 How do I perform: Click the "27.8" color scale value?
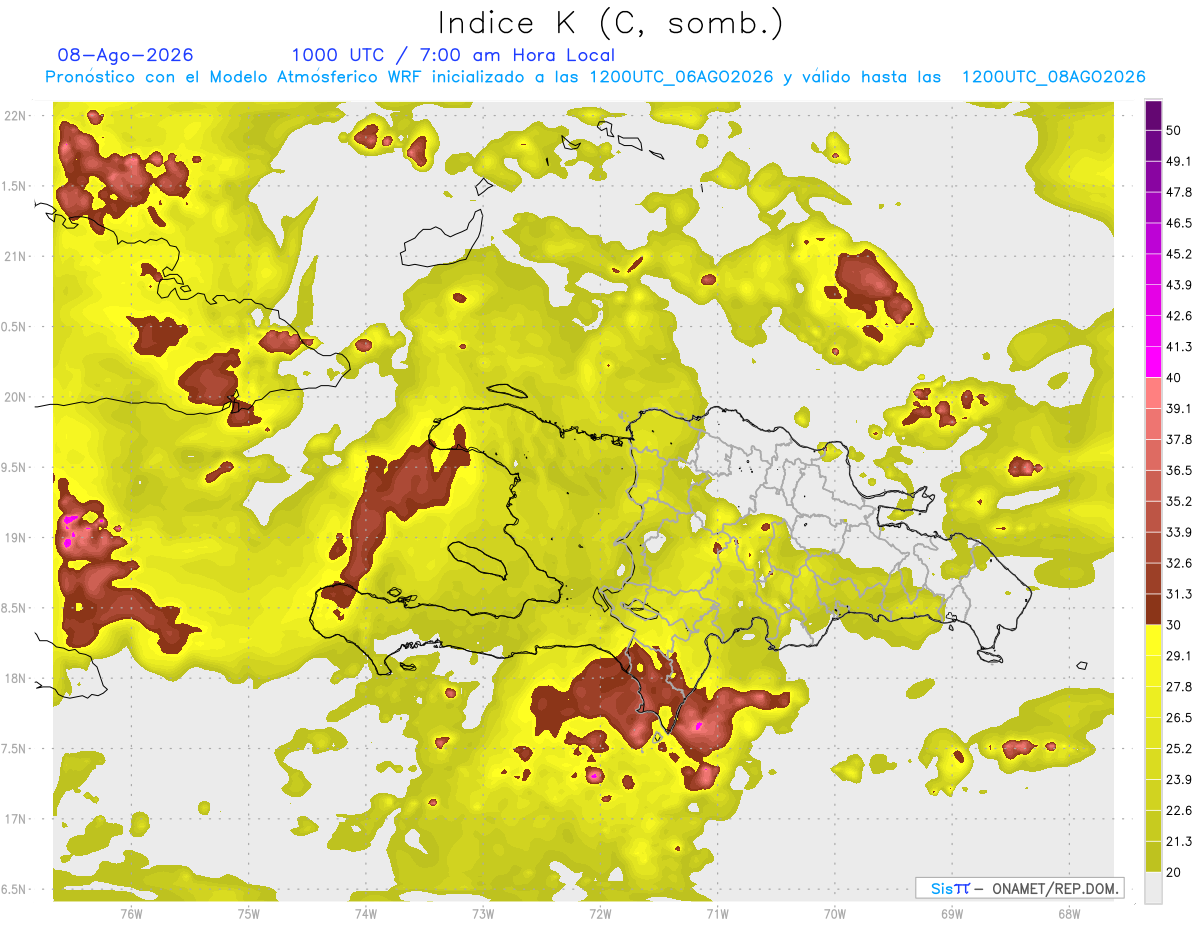pyautogui.click(x=1178, y=687)
